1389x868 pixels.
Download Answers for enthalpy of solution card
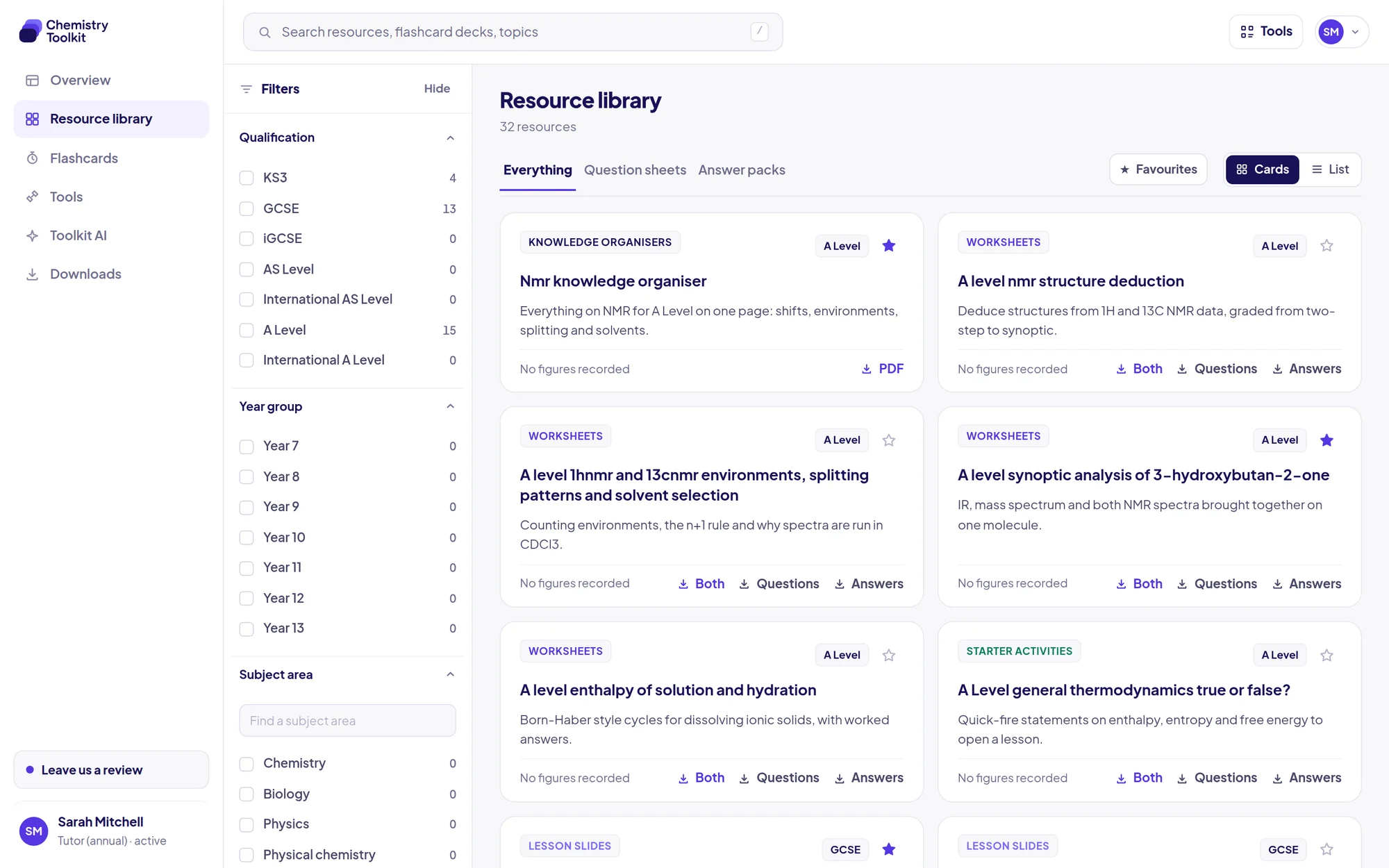869,778
